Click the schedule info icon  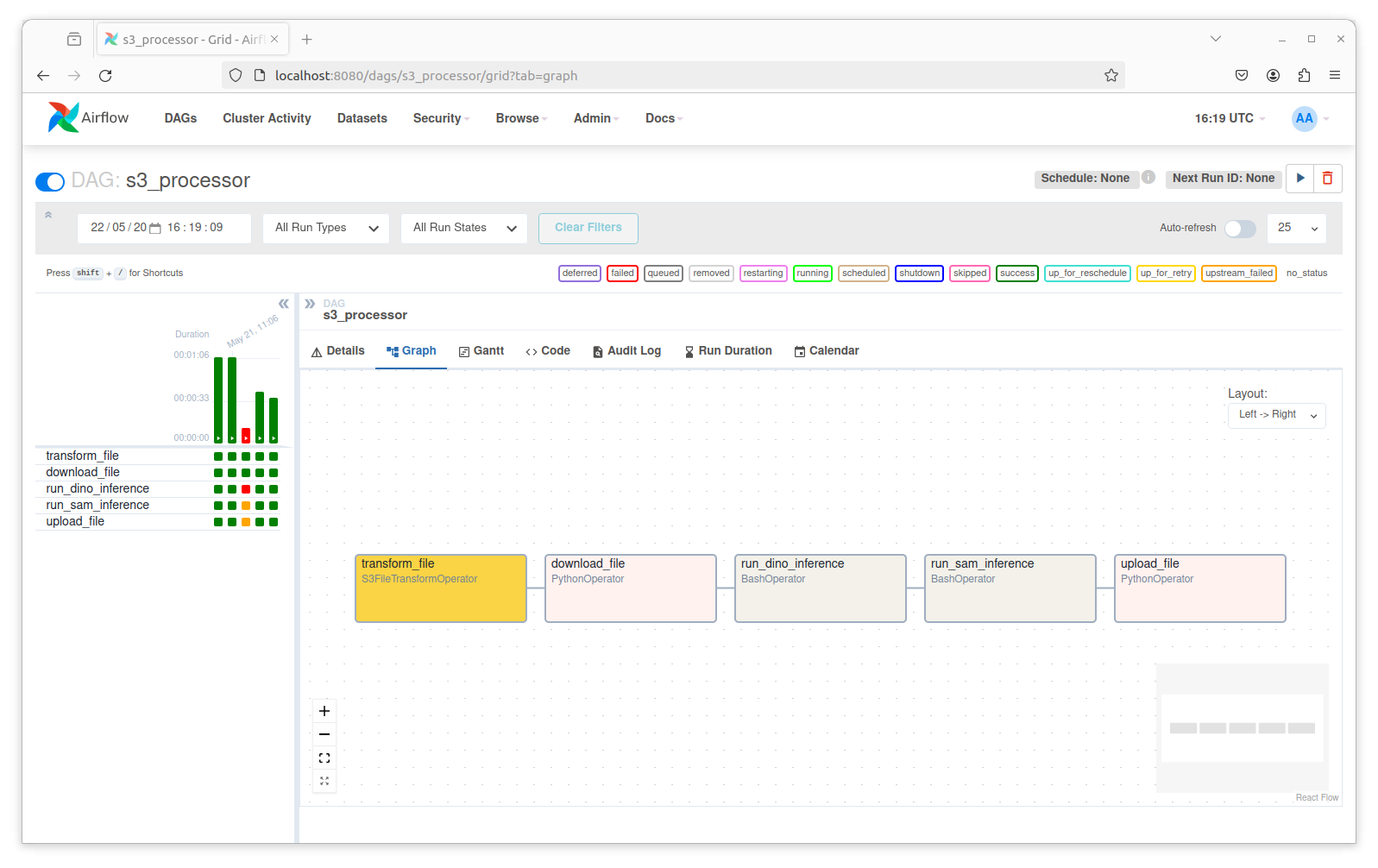tap(1148, 177)
